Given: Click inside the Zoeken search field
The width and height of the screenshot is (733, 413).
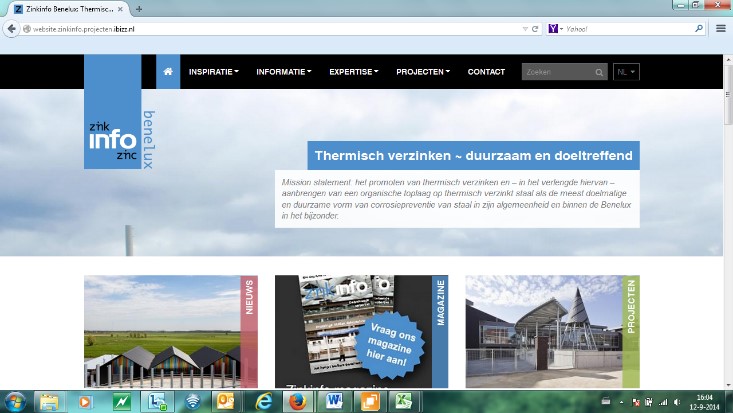Looking at the screenshot, I should pyautogui.click(x=557, y=72).
